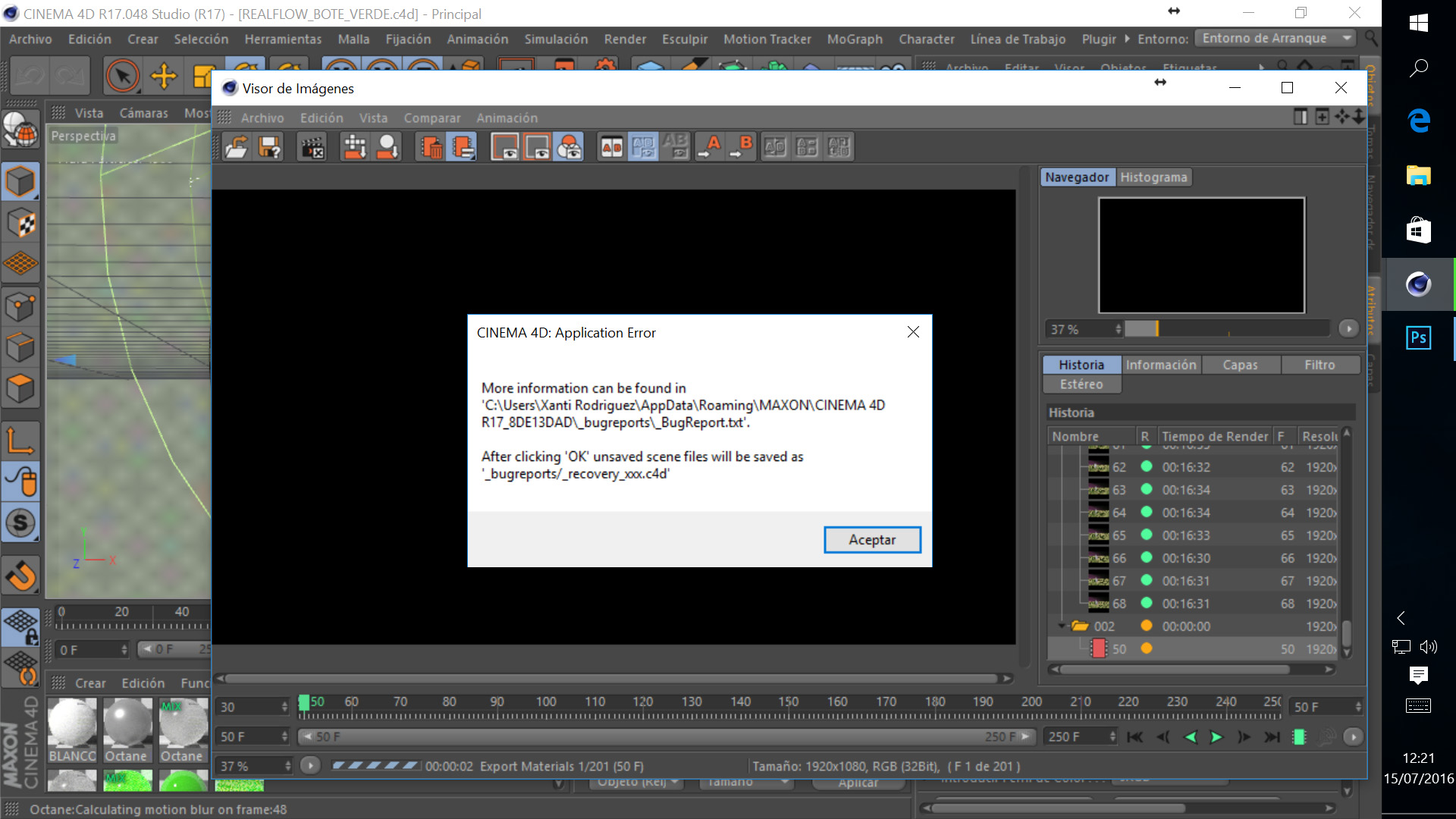Viewport: 1456px width, 819px height.
Task: Click the magnet snapping icon
Action: pos(20,576)
